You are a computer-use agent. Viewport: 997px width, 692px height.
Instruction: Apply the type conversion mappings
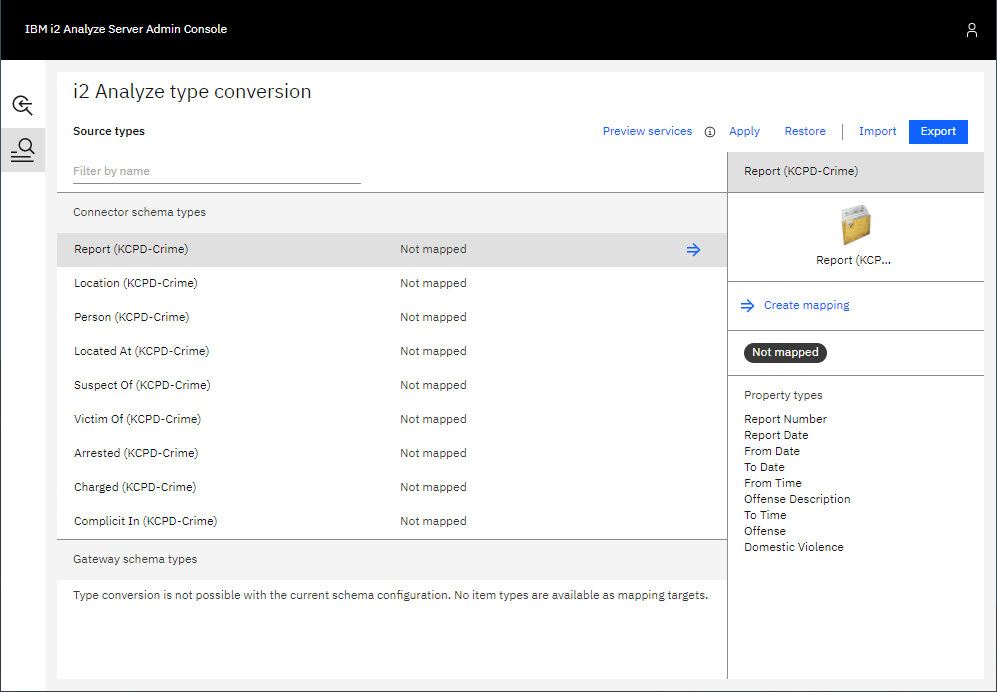click(x=744, y=132)
